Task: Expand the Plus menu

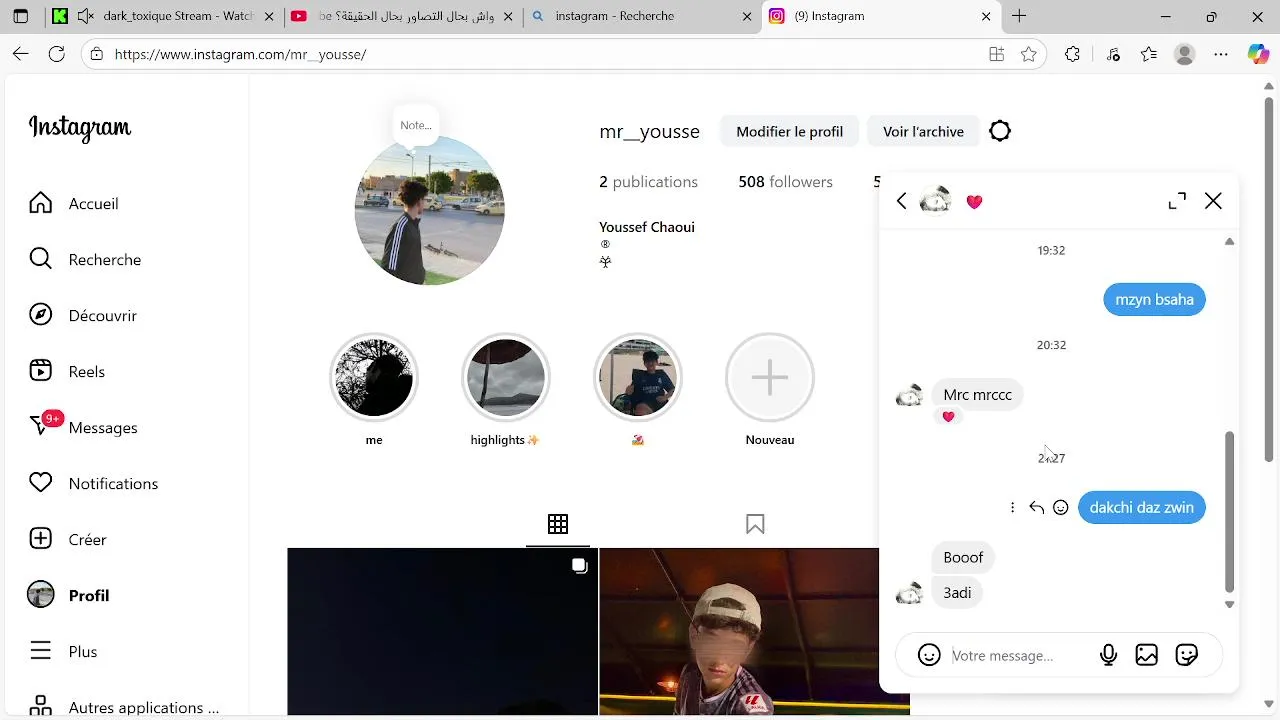Action: (63, 651)
